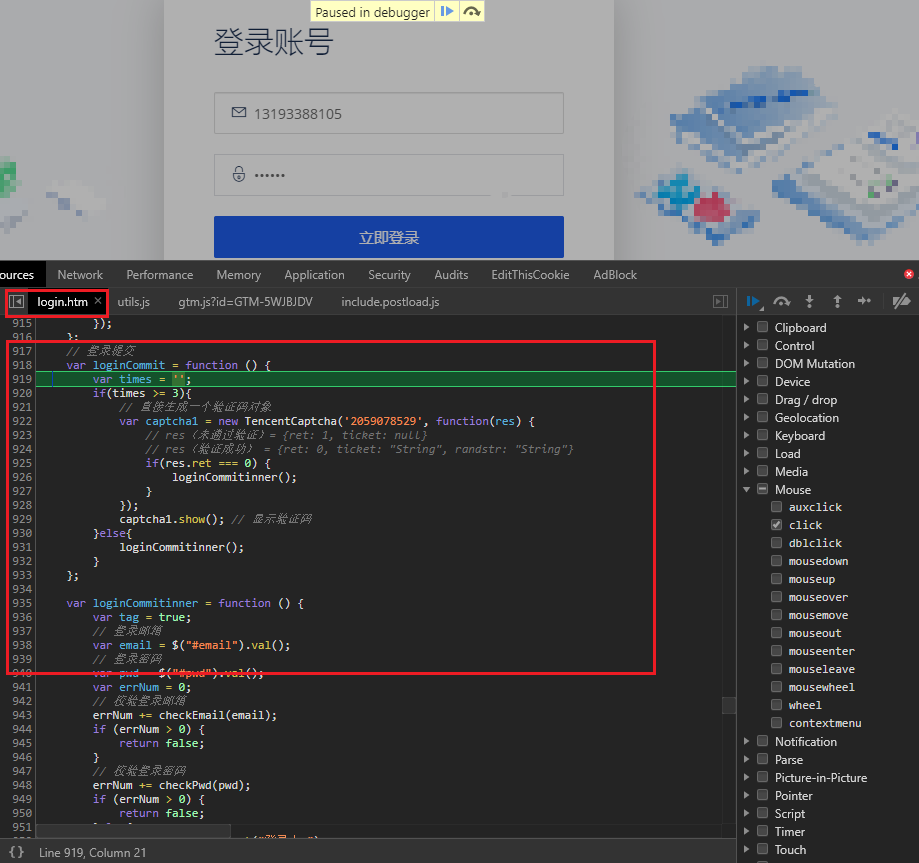
Task: Enable the dblclick event breakpoint
Action: click(x=777, y=542)
